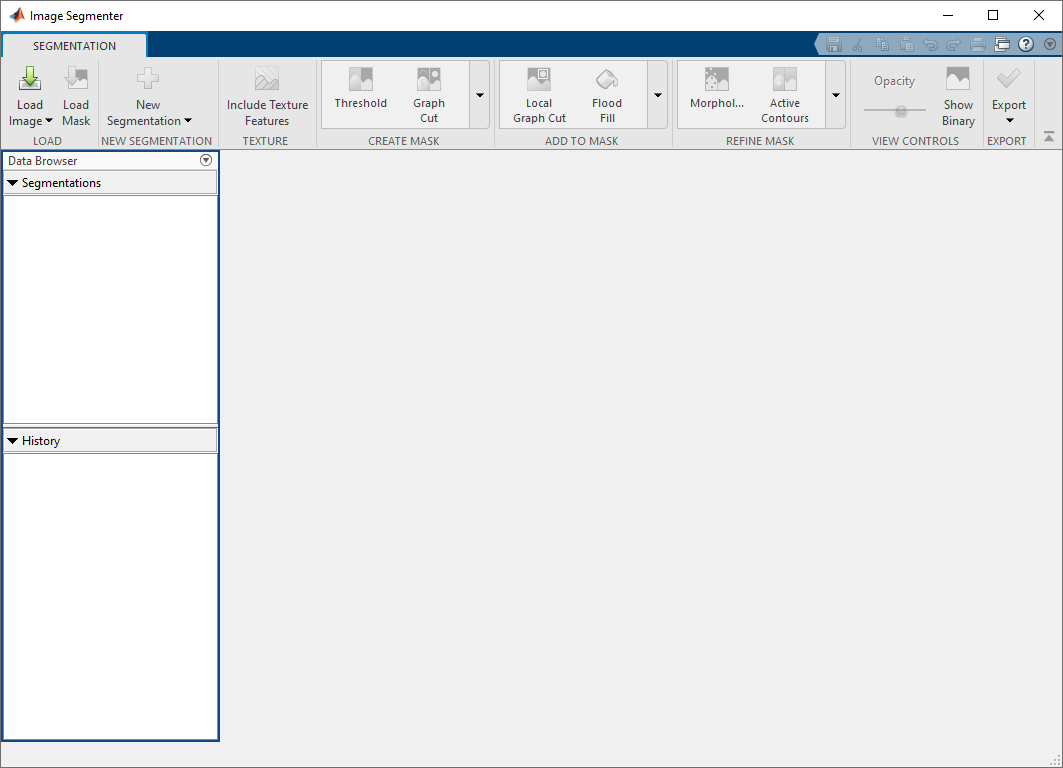Open the Data Browser options menu
The image size is (1063, 768).
click(206, 160)
